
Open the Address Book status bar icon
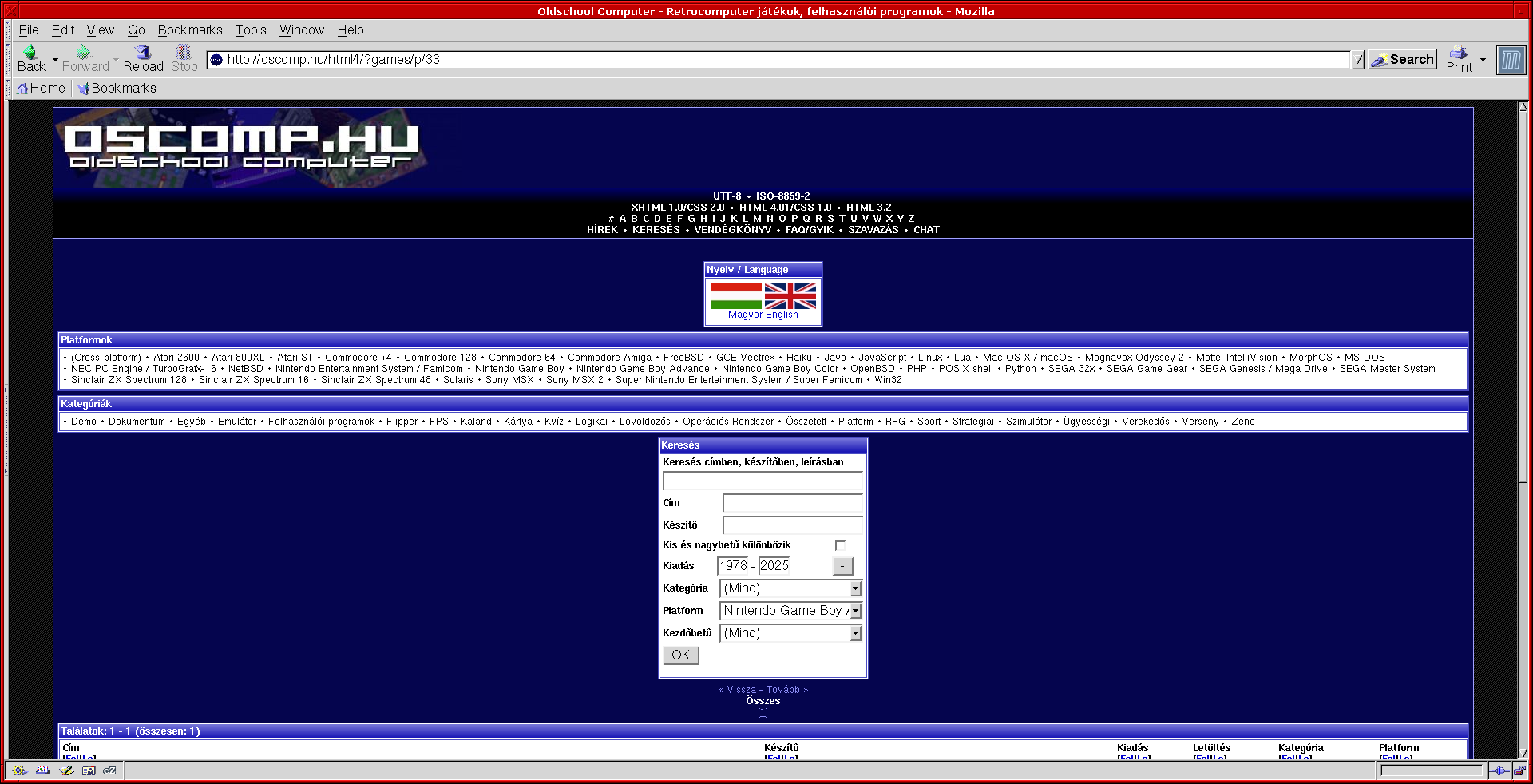click(x=89, y=770)
